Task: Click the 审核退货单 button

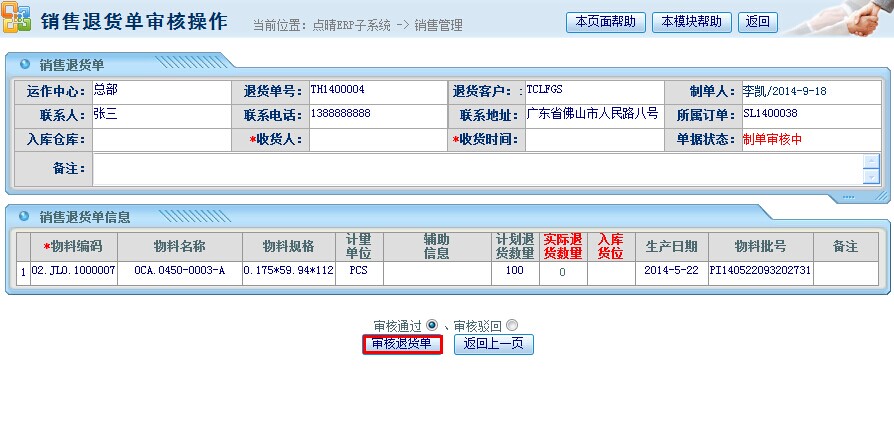Action: tap(402, 344)
